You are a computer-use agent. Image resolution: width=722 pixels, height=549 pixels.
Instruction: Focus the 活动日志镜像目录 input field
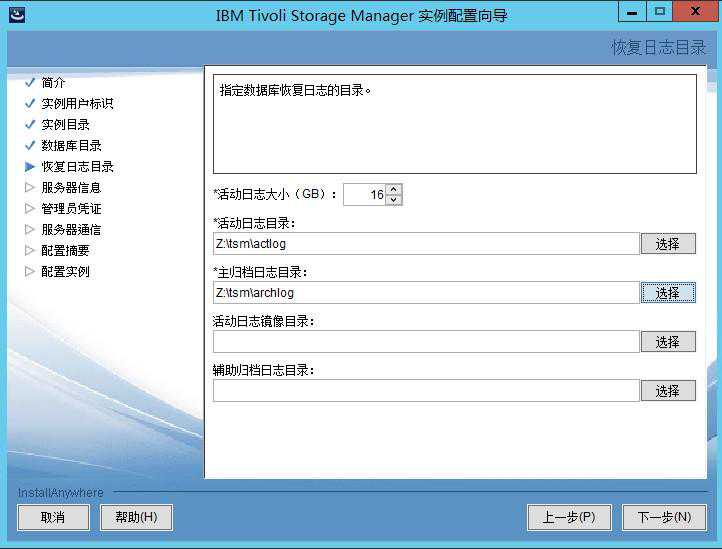coord(425,341)
